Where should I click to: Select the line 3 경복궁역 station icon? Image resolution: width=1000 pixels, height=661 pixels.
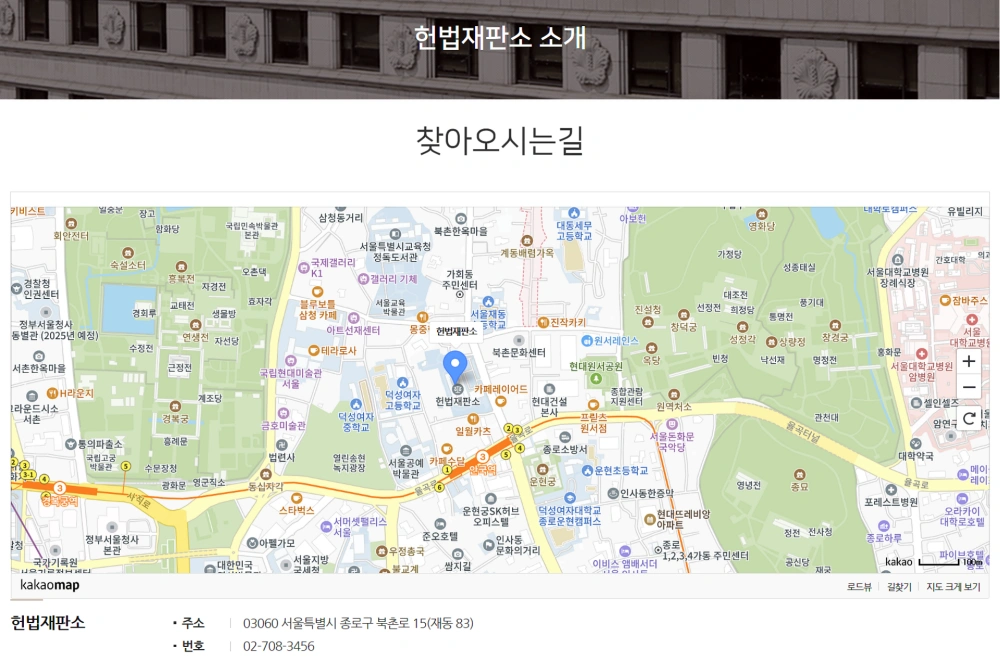pos(59,487)
